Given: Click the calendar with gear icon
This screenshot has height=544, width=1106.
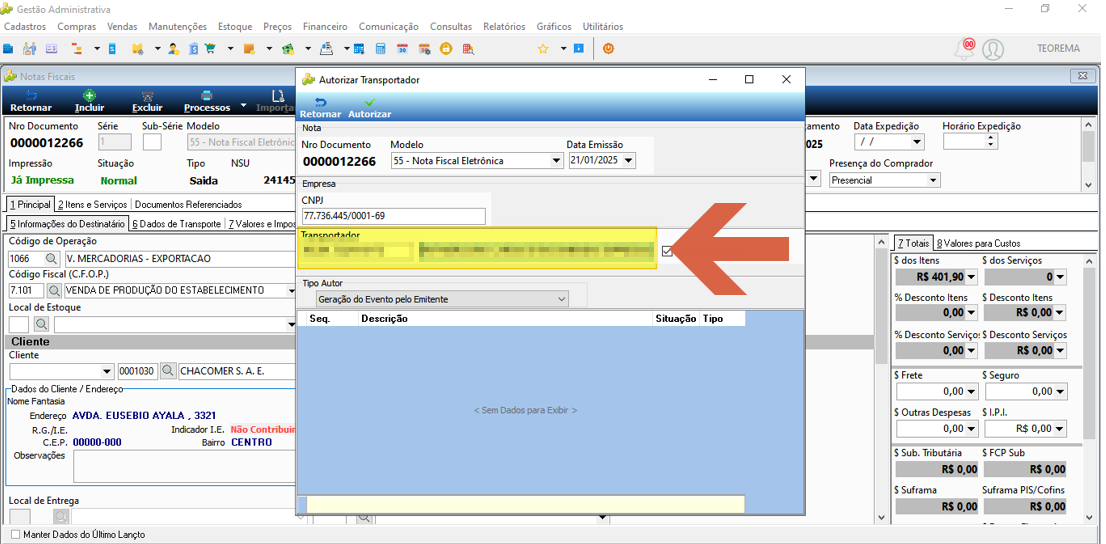Looking at the screenshot, I should coord(424,49).
